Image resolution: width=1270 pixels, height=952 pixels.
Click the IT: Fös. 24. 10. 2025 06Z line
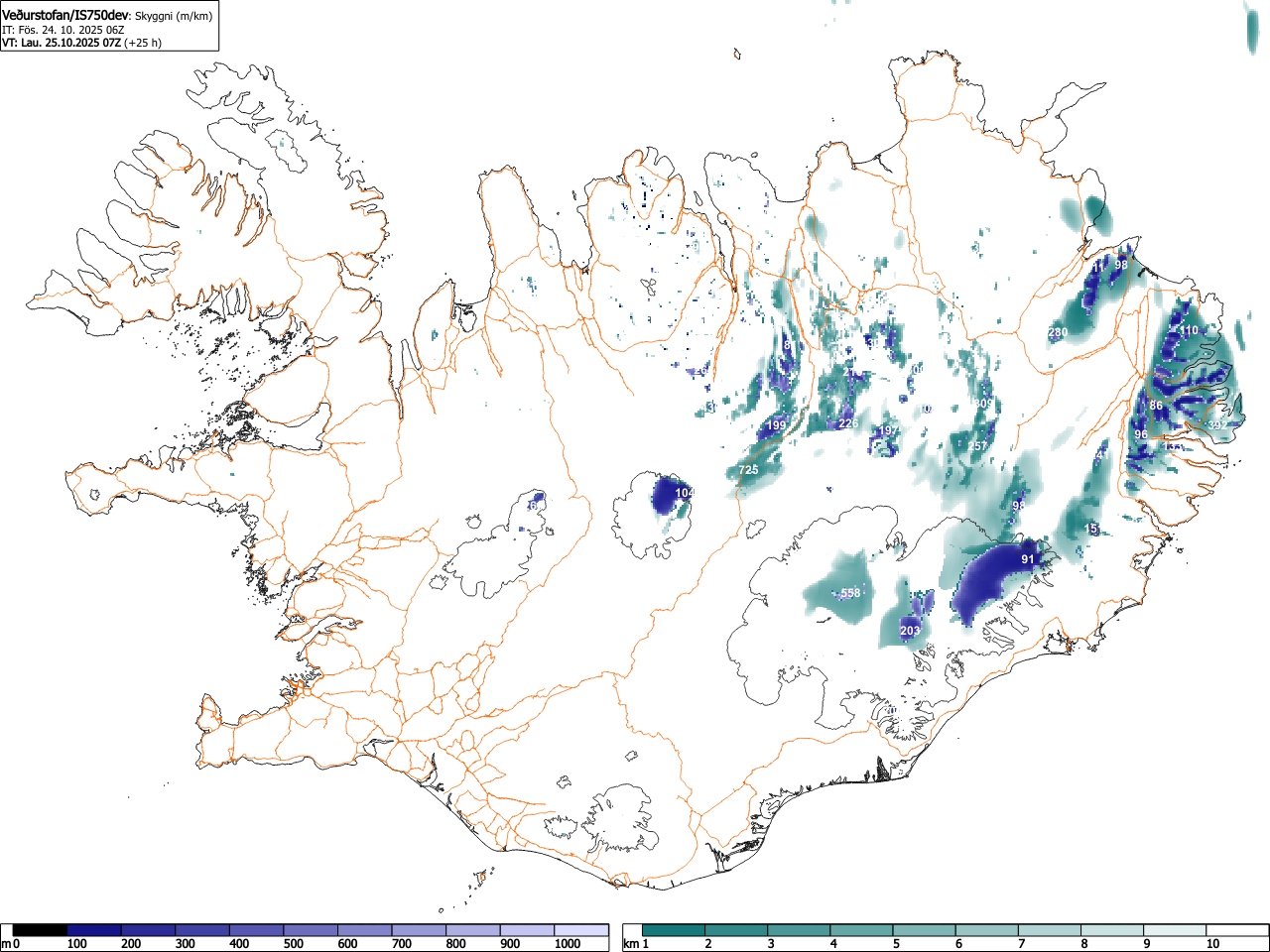pos(63,30)
